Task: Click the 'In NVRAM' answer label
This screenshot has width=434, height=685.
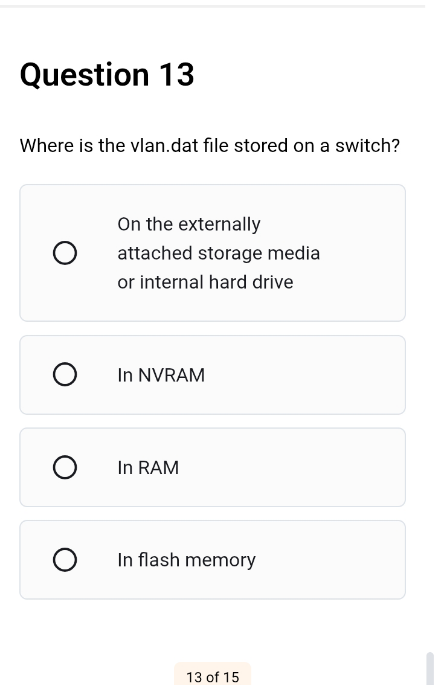Action: pyautogui.click(x=161, y=375)
